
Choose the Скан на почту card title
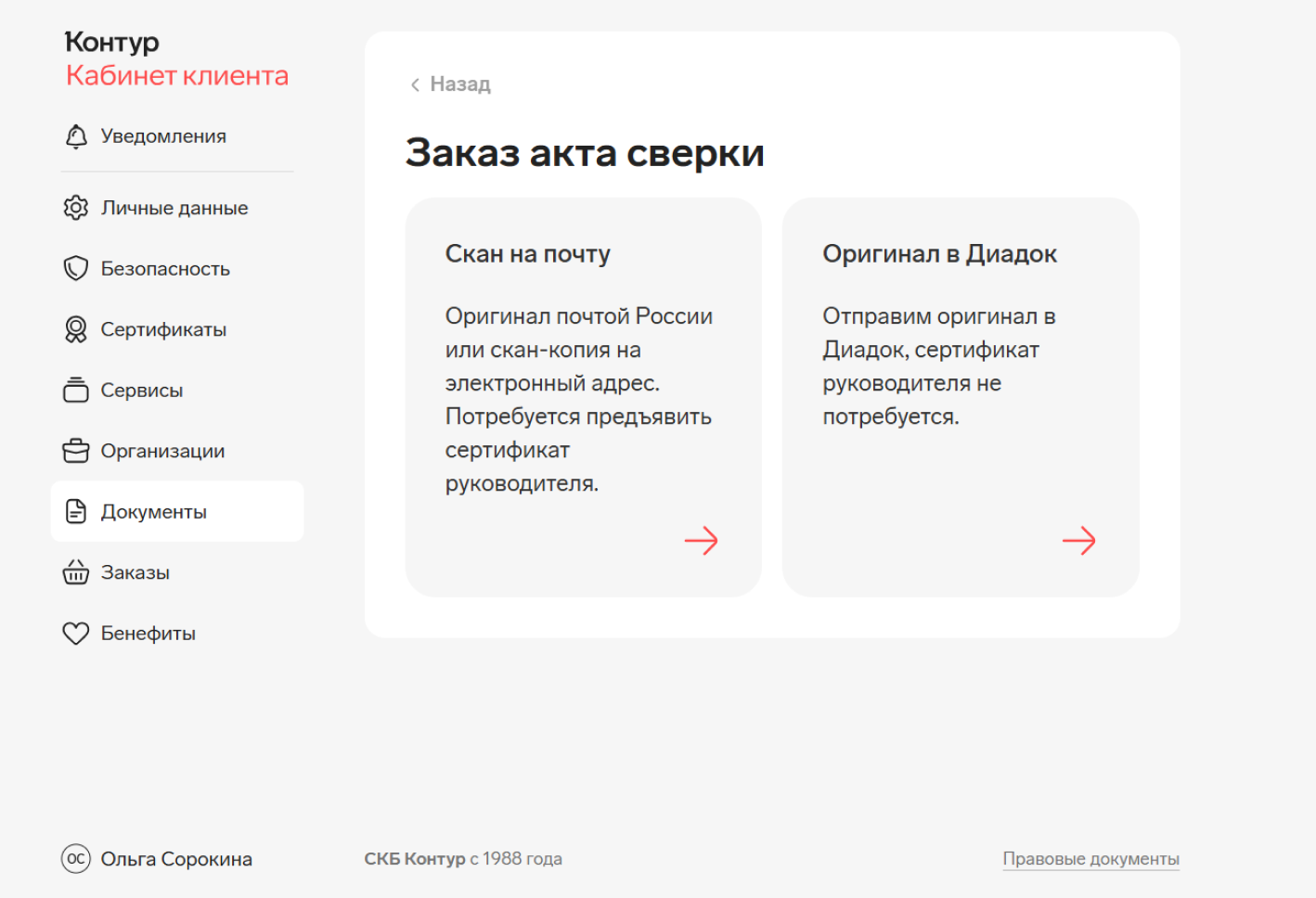click(528, 254)
